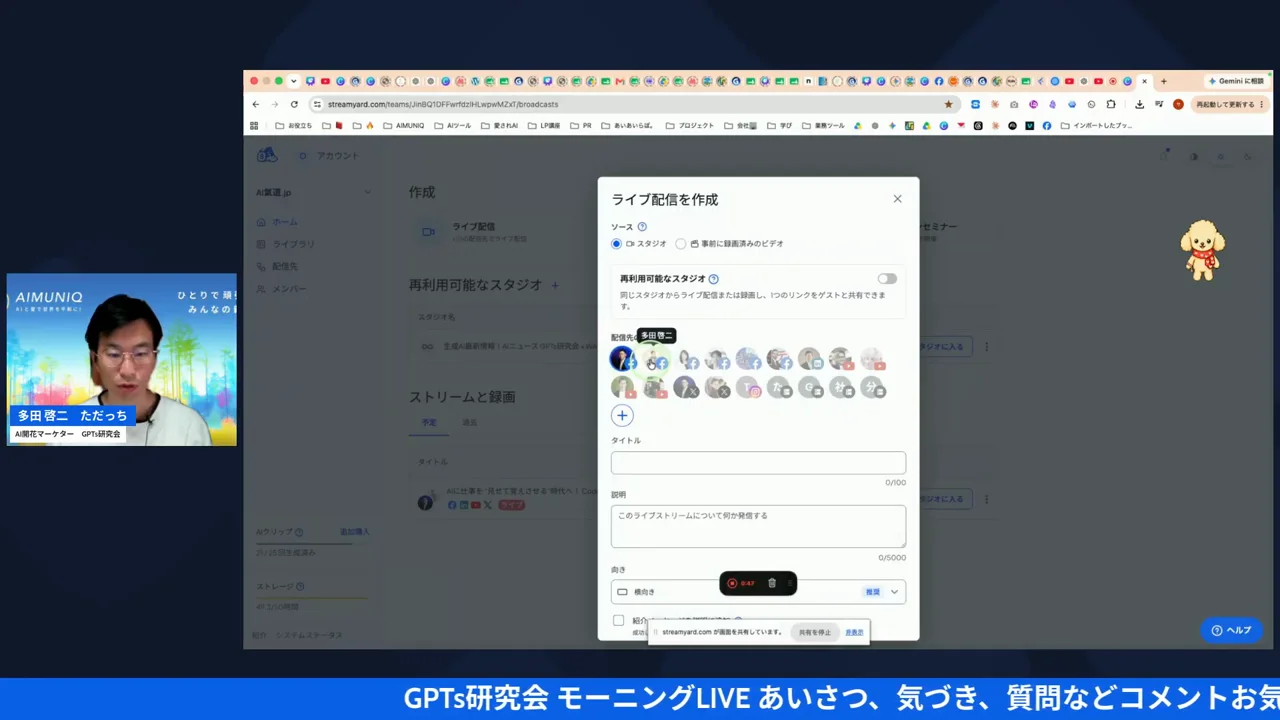The width and height of the screenshot is (1280, 720).
Task: Tick the checkbox below the 向き dropdown
Action: click(x=618, y=620)
